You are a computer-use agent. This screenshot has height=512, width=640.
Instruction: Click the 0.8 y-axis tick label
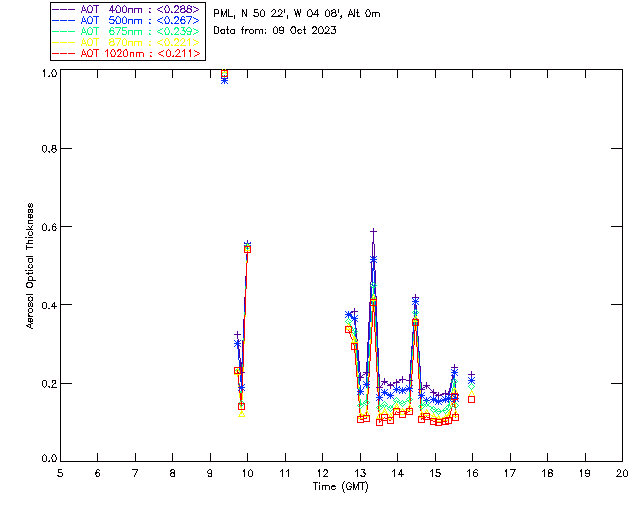[49, 149]
